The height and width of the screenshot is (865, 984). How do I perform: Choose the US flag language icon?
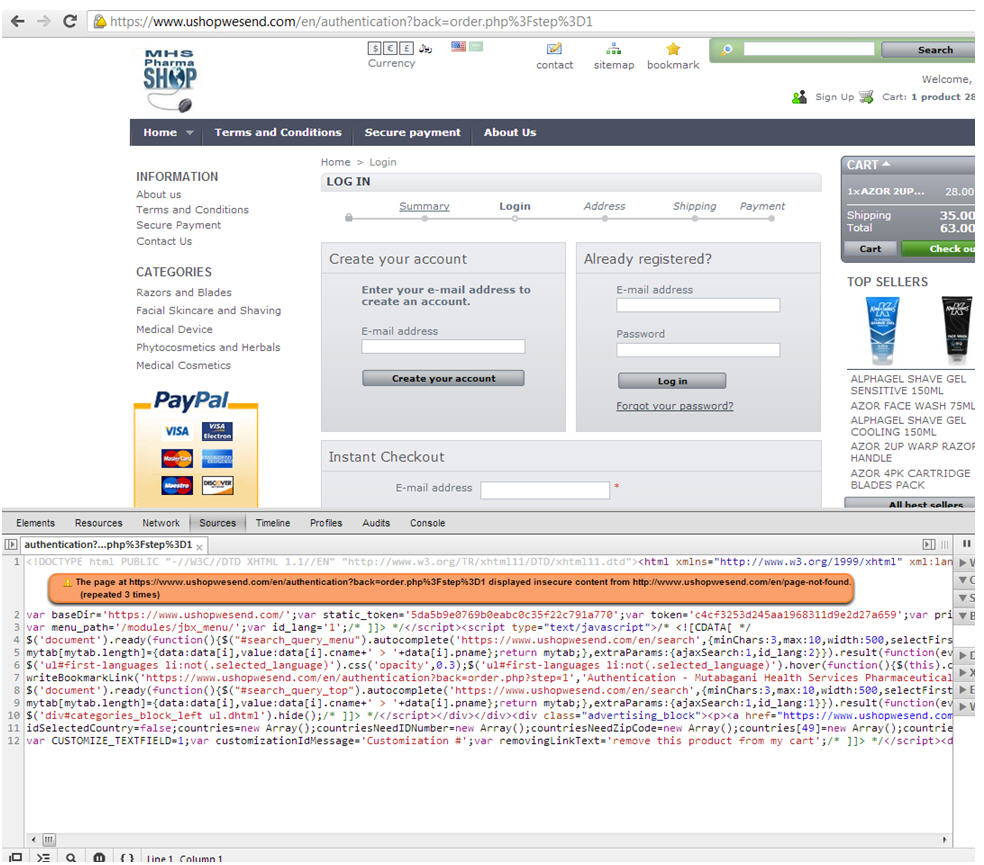click(x=459, y=46)
